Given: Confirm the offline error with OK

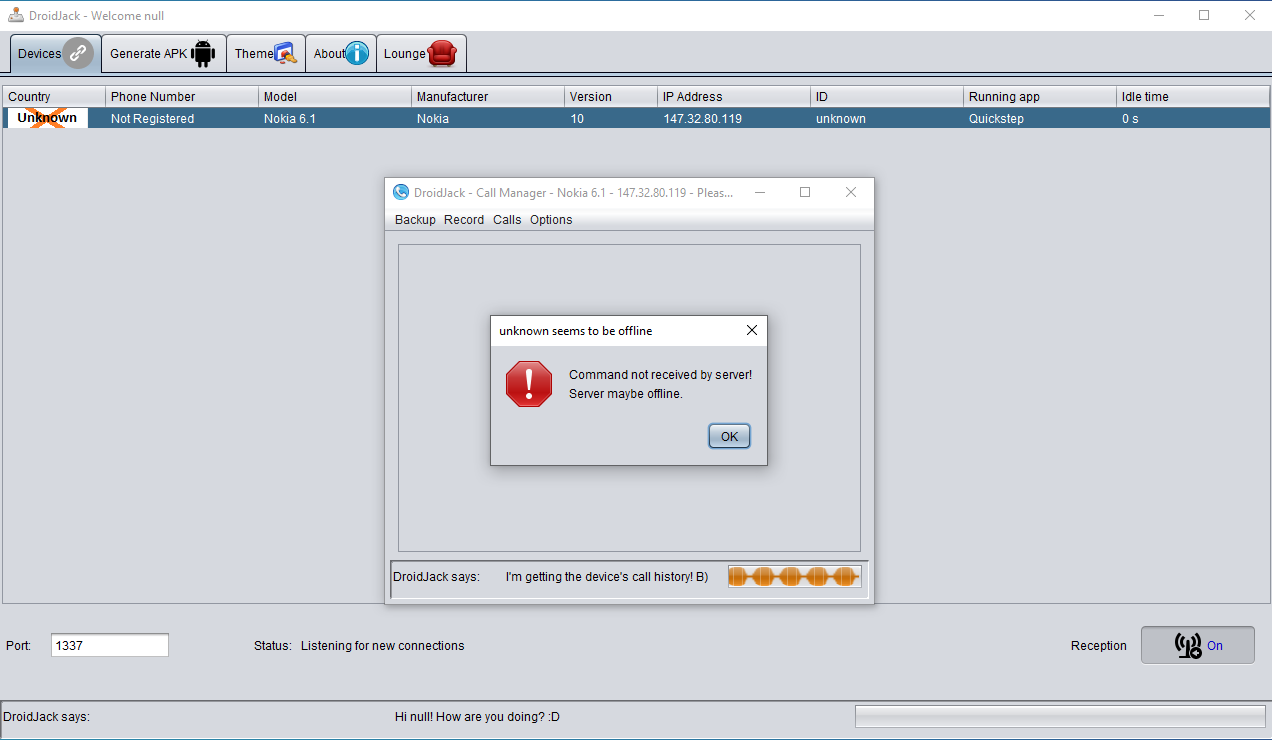Looking at the screenshot, I should [729, 436].
